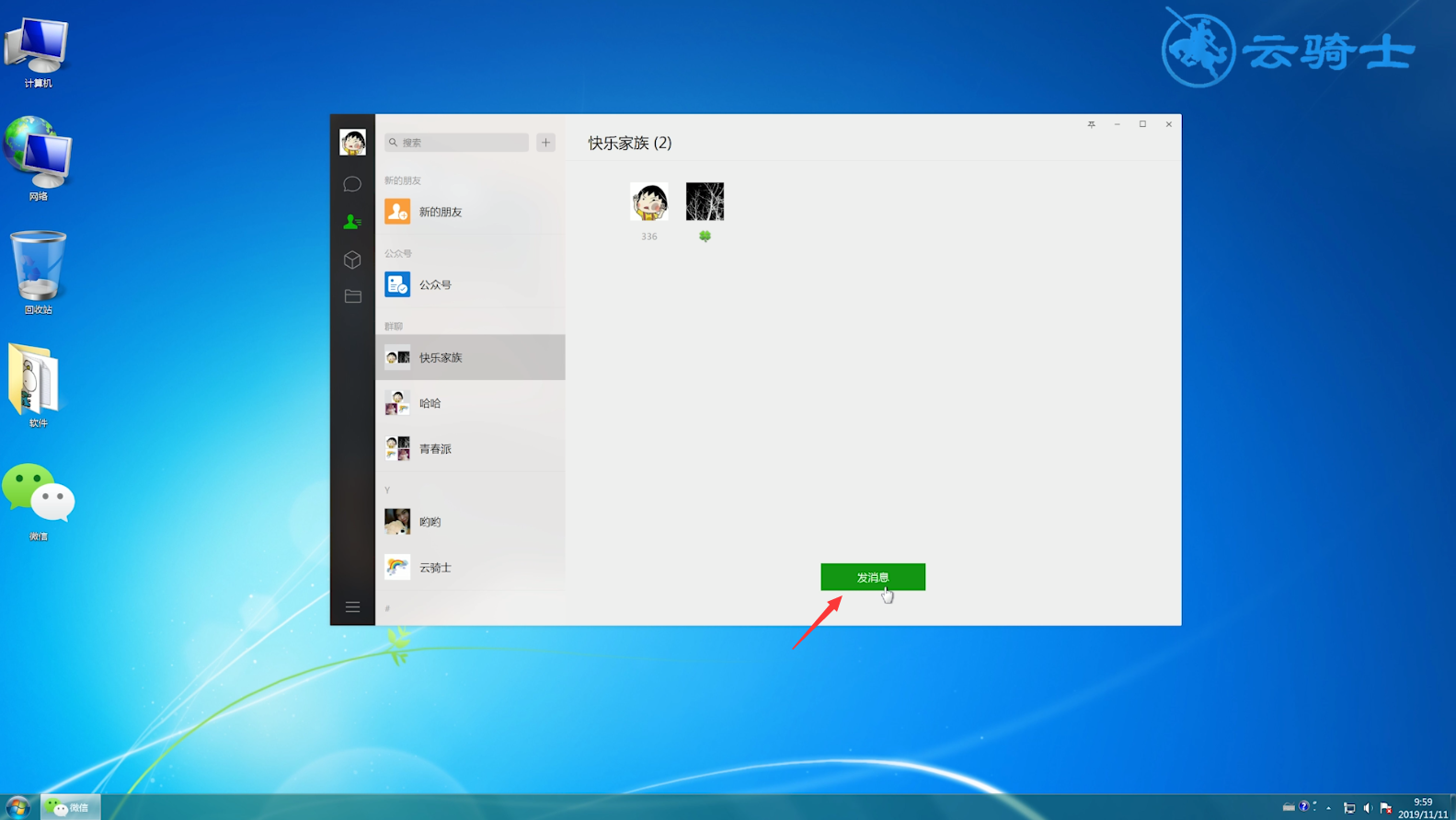Click the WeChat search box
This screenshot has height=820, width=1456.
pyautogui.click(x=456, y=143)
